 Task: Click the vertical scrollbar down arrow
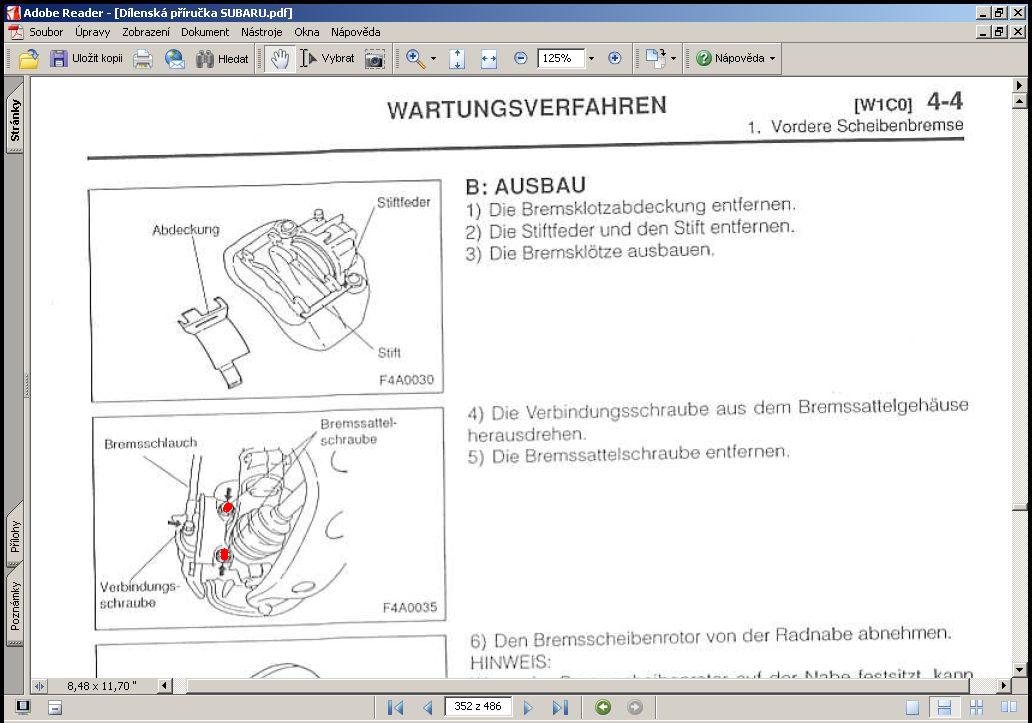coord(1019,670)
